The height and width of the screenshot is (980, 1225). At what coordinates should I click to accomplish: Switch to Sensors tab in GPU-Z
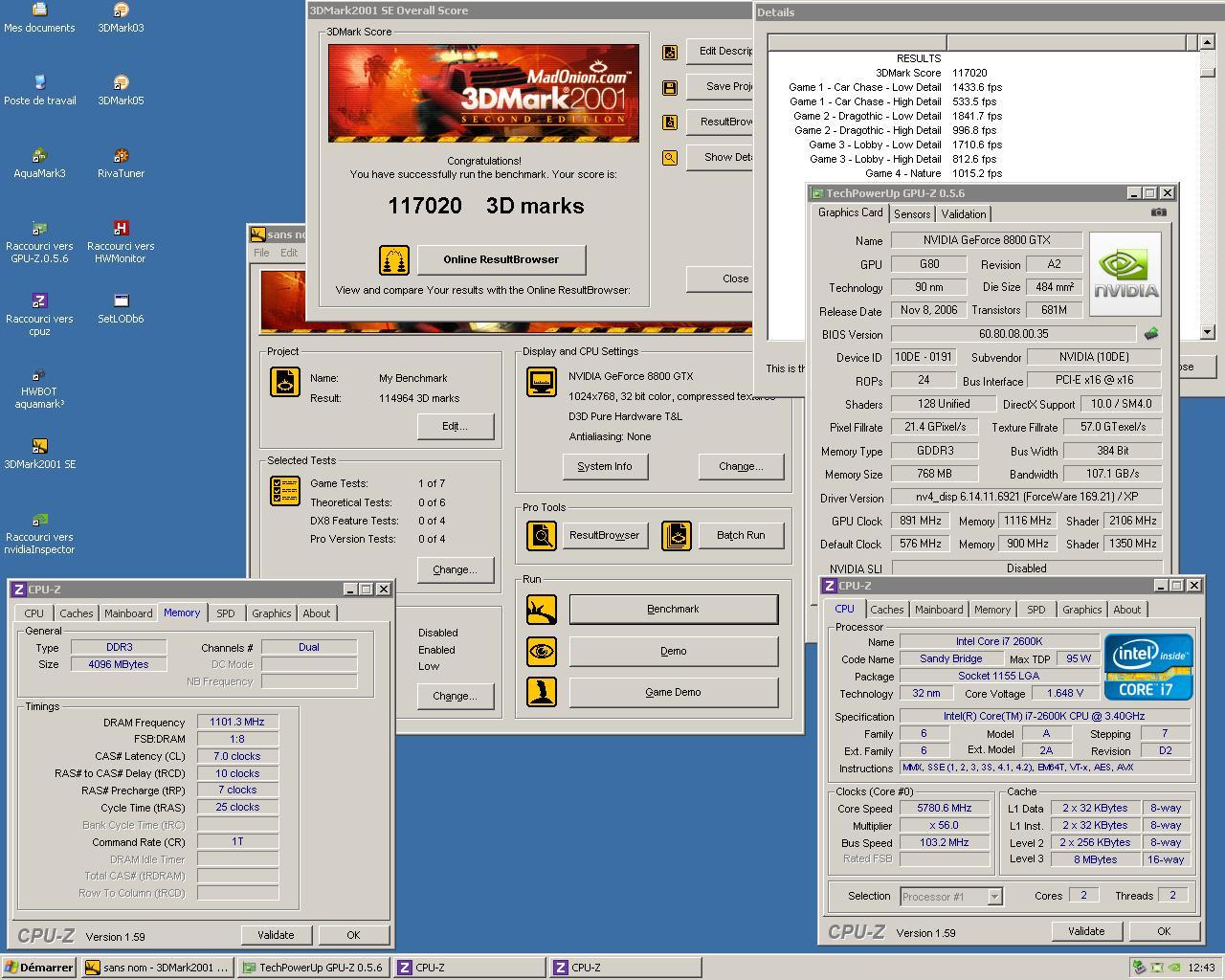coord(912,214)
